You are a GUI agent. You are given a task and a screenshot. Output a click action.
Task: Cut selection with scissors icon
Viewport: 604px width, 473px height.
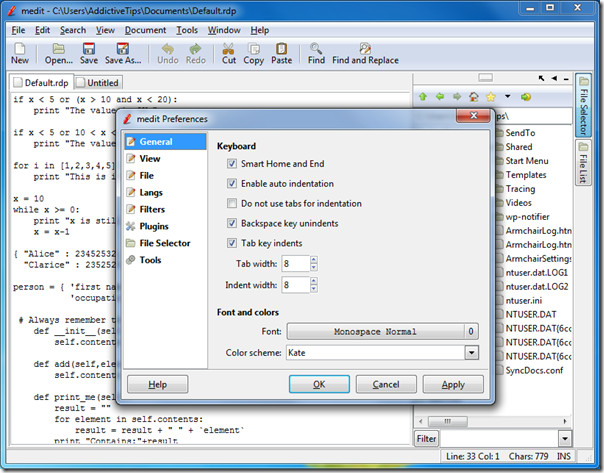[x=228, y=53]
